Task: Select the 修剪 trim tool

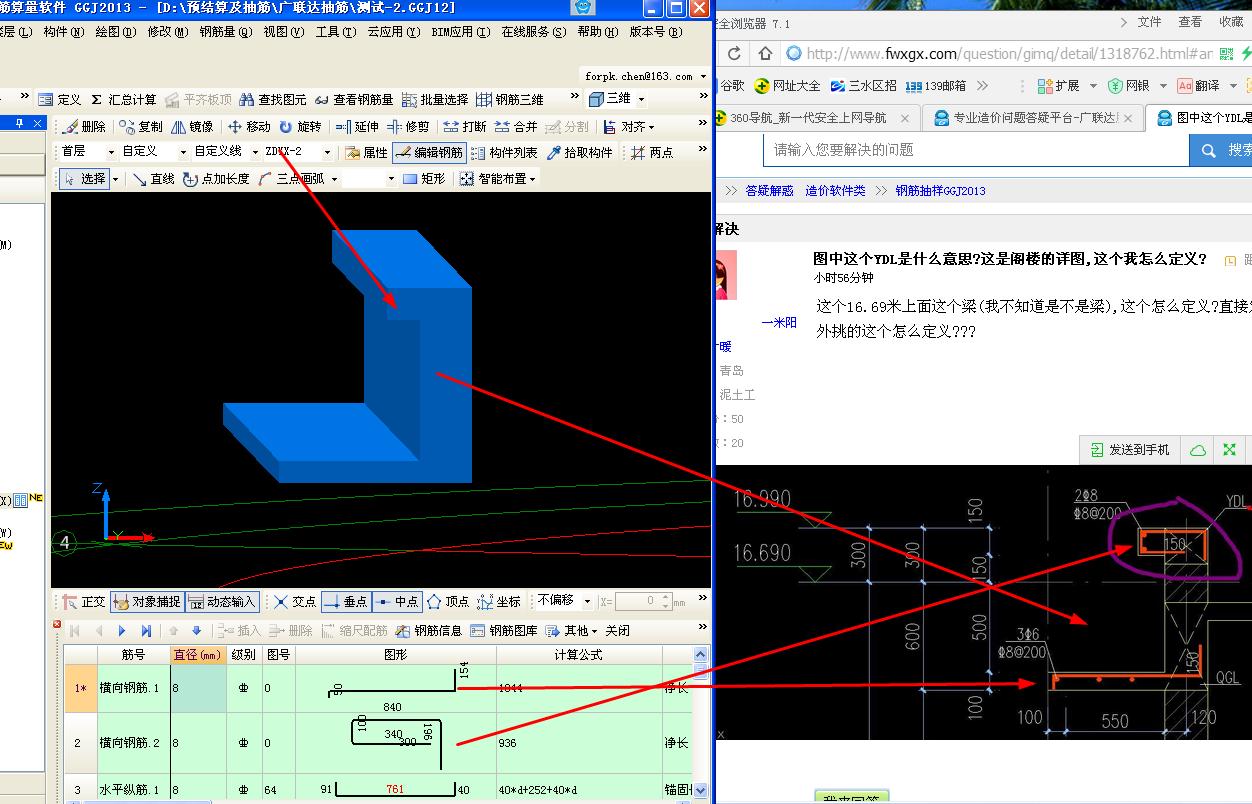Action: tap(408, 126)
